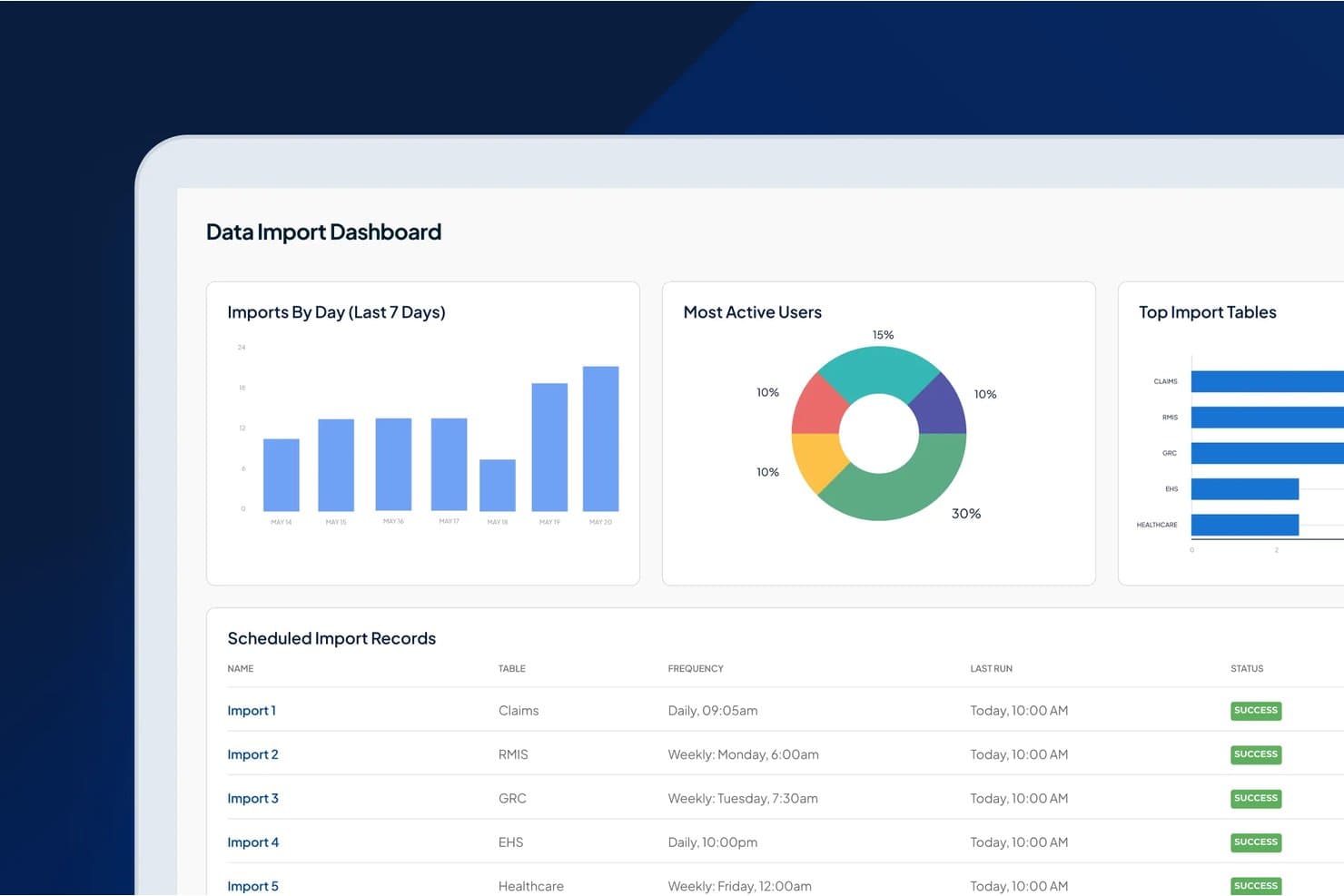Click the "Weekly: Tuesday, 7:30am" frequency cell
This screenshot has width=1344, height=896.
pyautogui.click(x=743, y=799)
